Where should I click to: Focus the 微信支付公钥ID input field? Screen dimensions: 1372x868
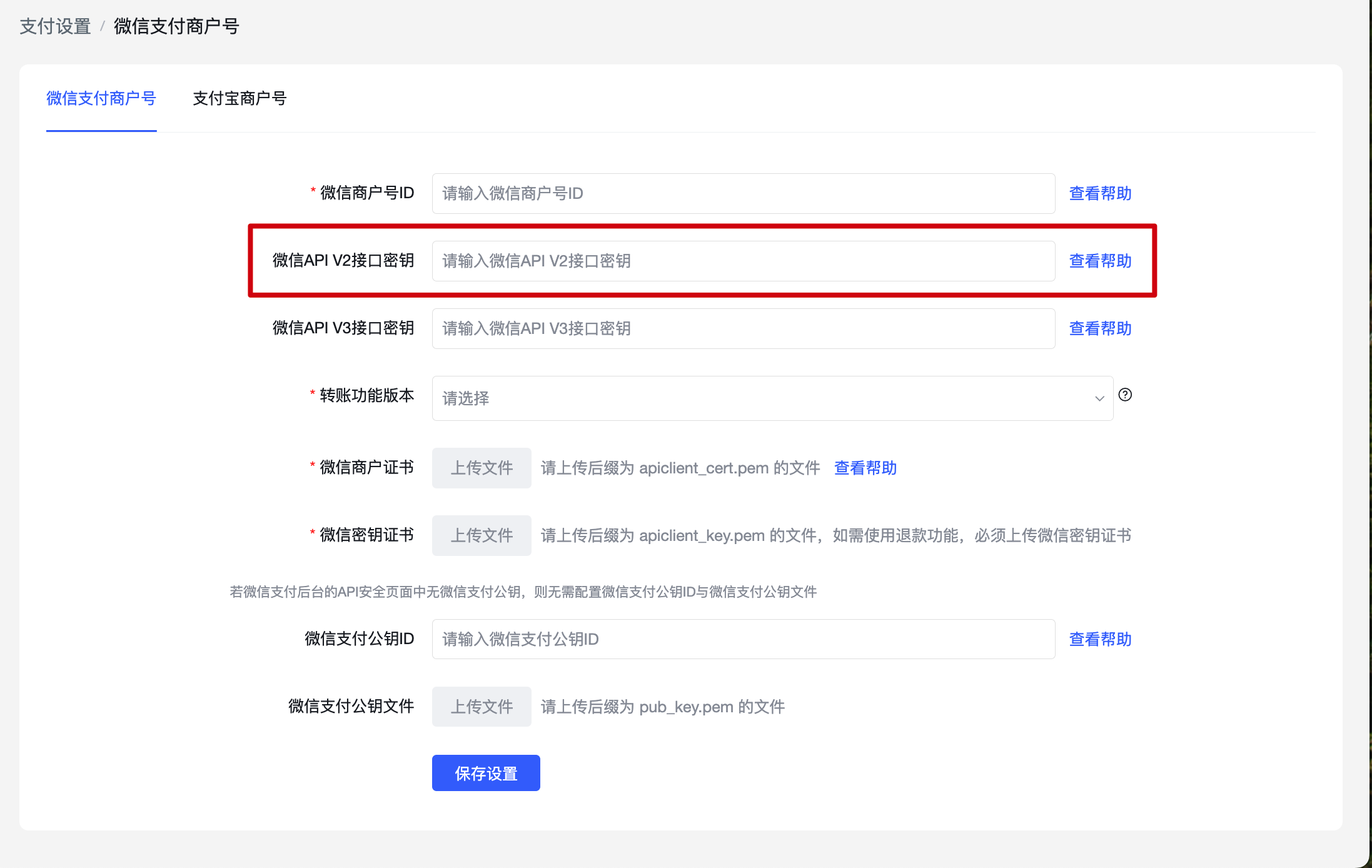pos(743,639)
